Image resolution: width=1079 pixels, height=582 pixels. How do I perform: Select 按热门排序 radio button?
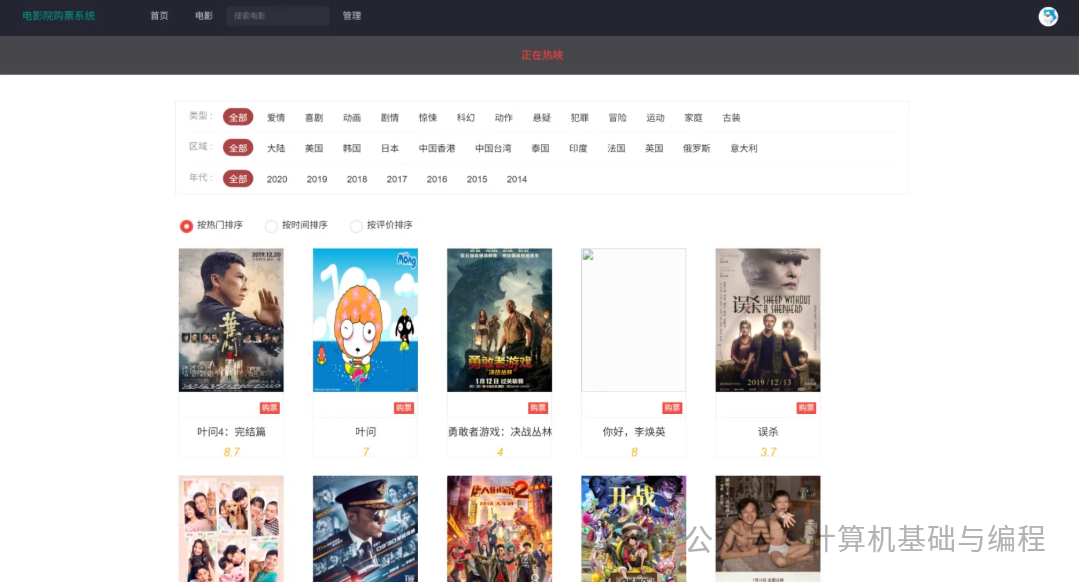(x=186, y=226)
